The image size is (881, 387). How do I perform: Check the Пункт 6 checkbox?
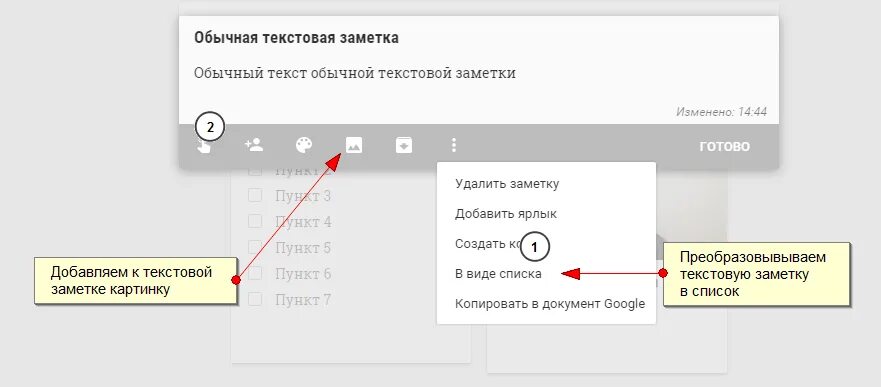point(255,273)
